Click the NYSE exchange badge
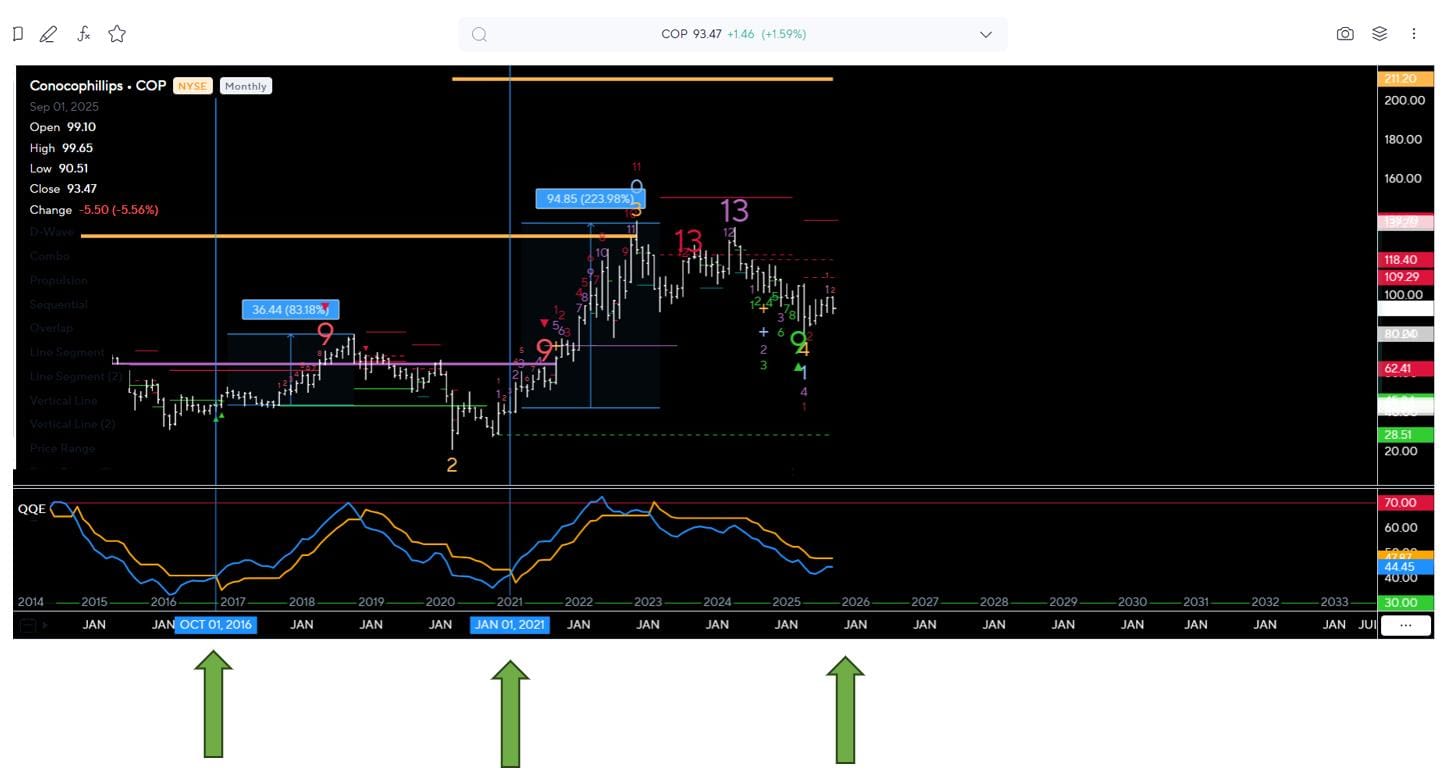1447x781 pixels. point(192,86)
